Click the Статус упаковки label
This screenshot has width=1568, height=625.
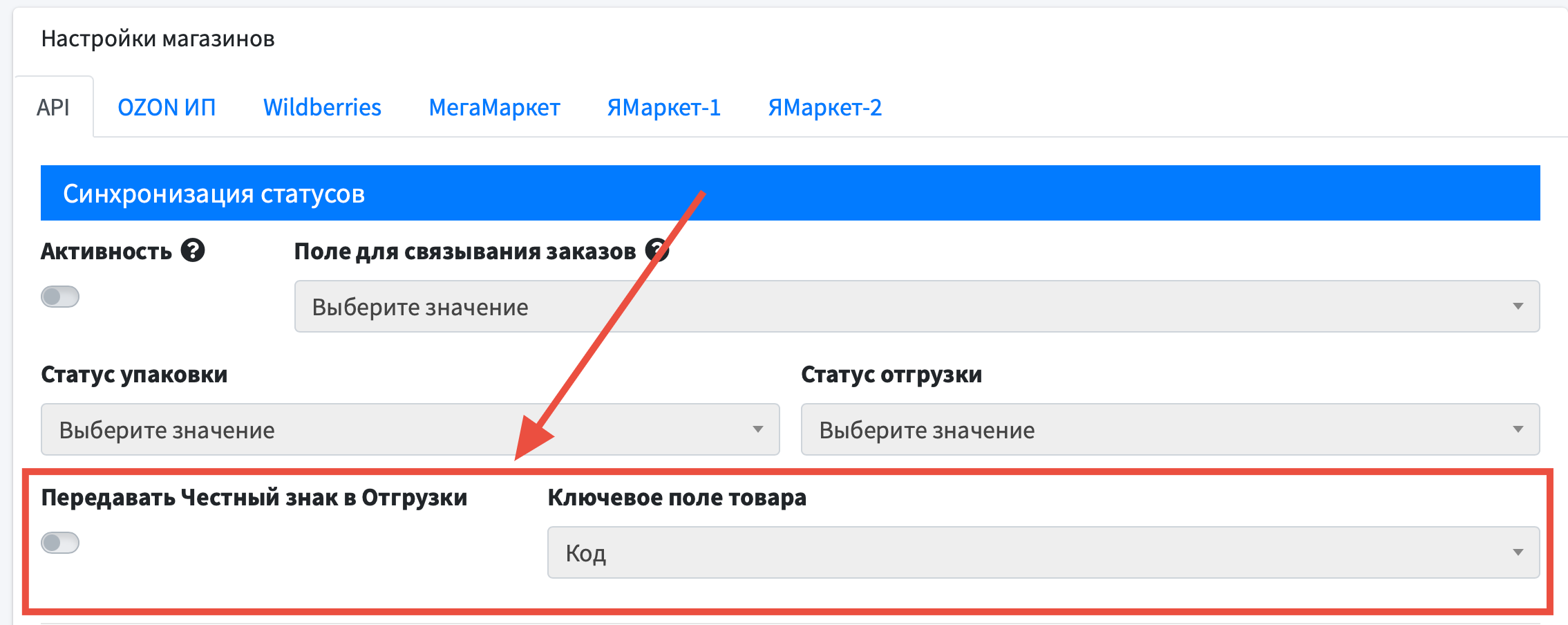[x=134, y=374]
